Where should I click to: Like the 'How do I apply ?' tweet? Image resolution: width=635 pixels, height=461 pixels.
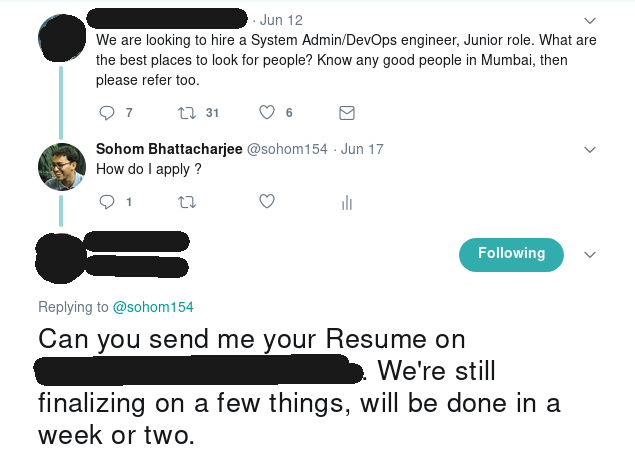pos(267,201)
